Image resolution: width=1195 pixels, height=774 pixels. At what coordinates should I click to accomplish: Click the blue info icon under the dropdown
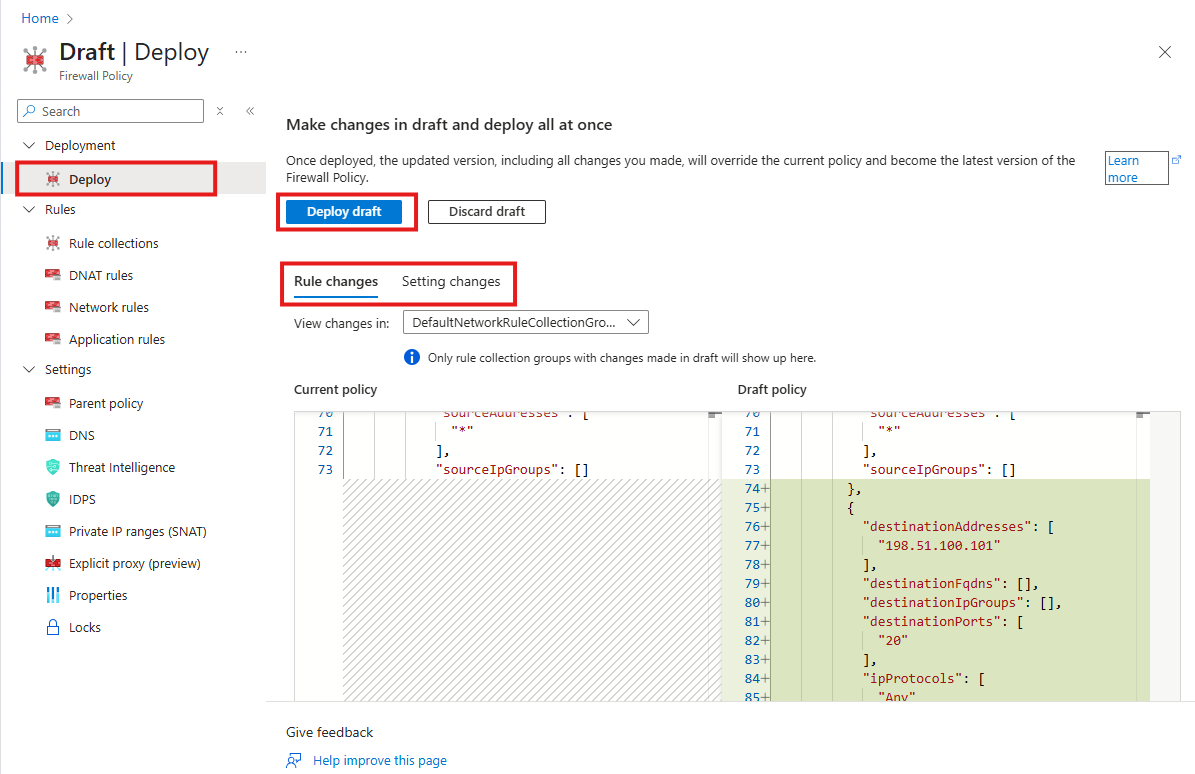tap(412, 357)
